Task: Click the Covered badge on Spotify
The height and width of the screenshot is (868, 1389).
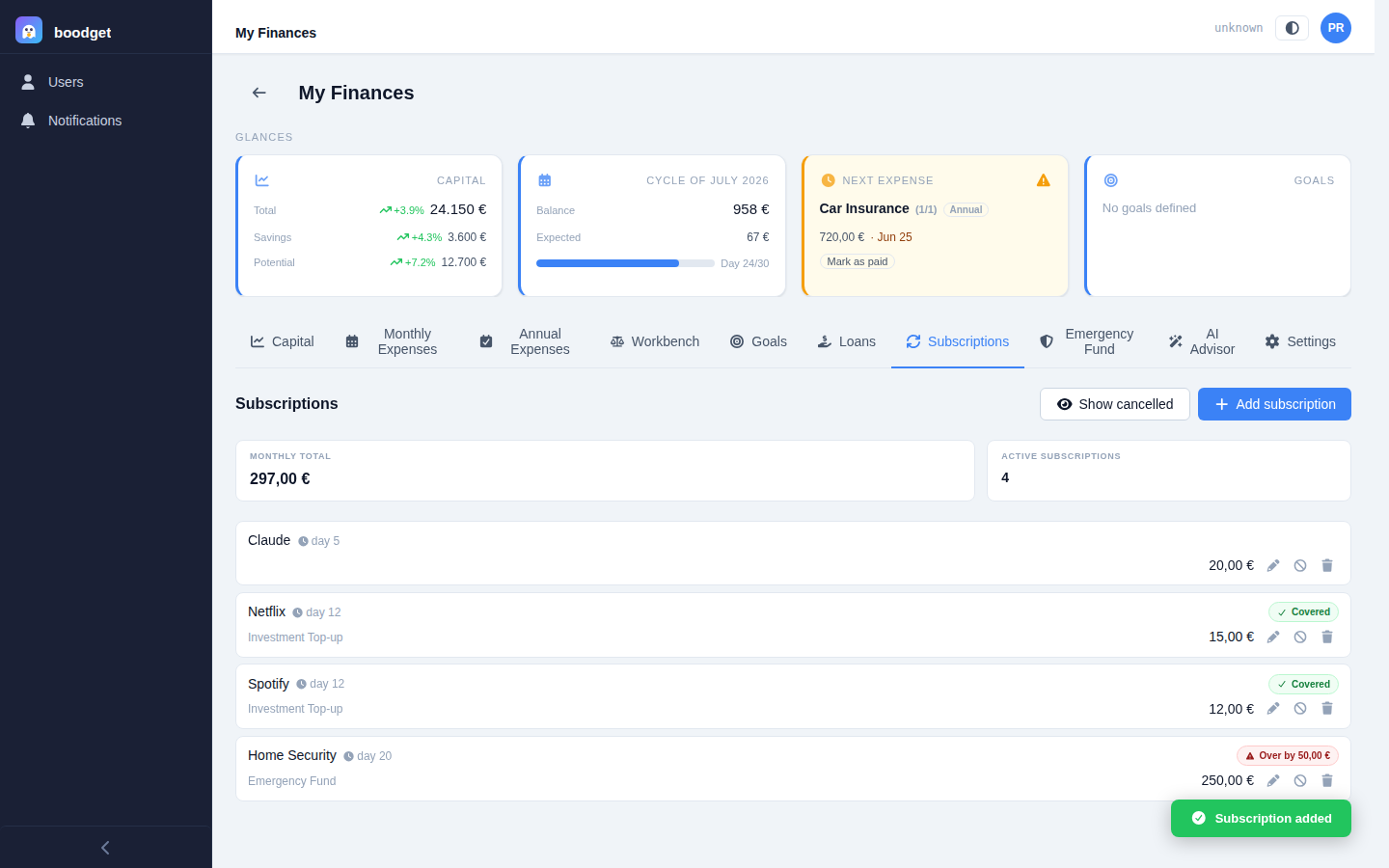Action: tap(1303, 684)
